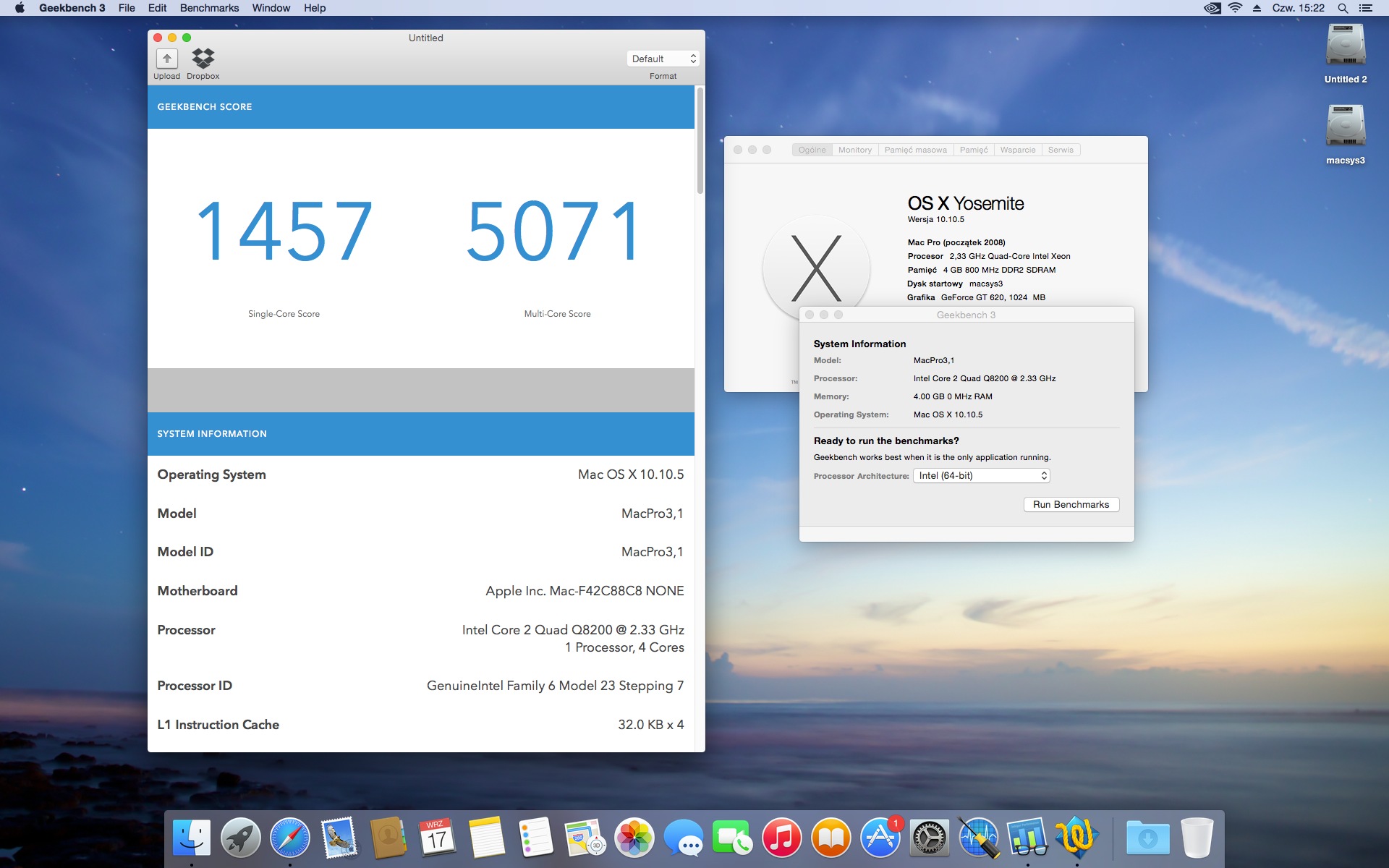This screenshot has height=868, width=1389.
Task: Open the Wi-Fi status menu
Action: tap(1236, 8)
